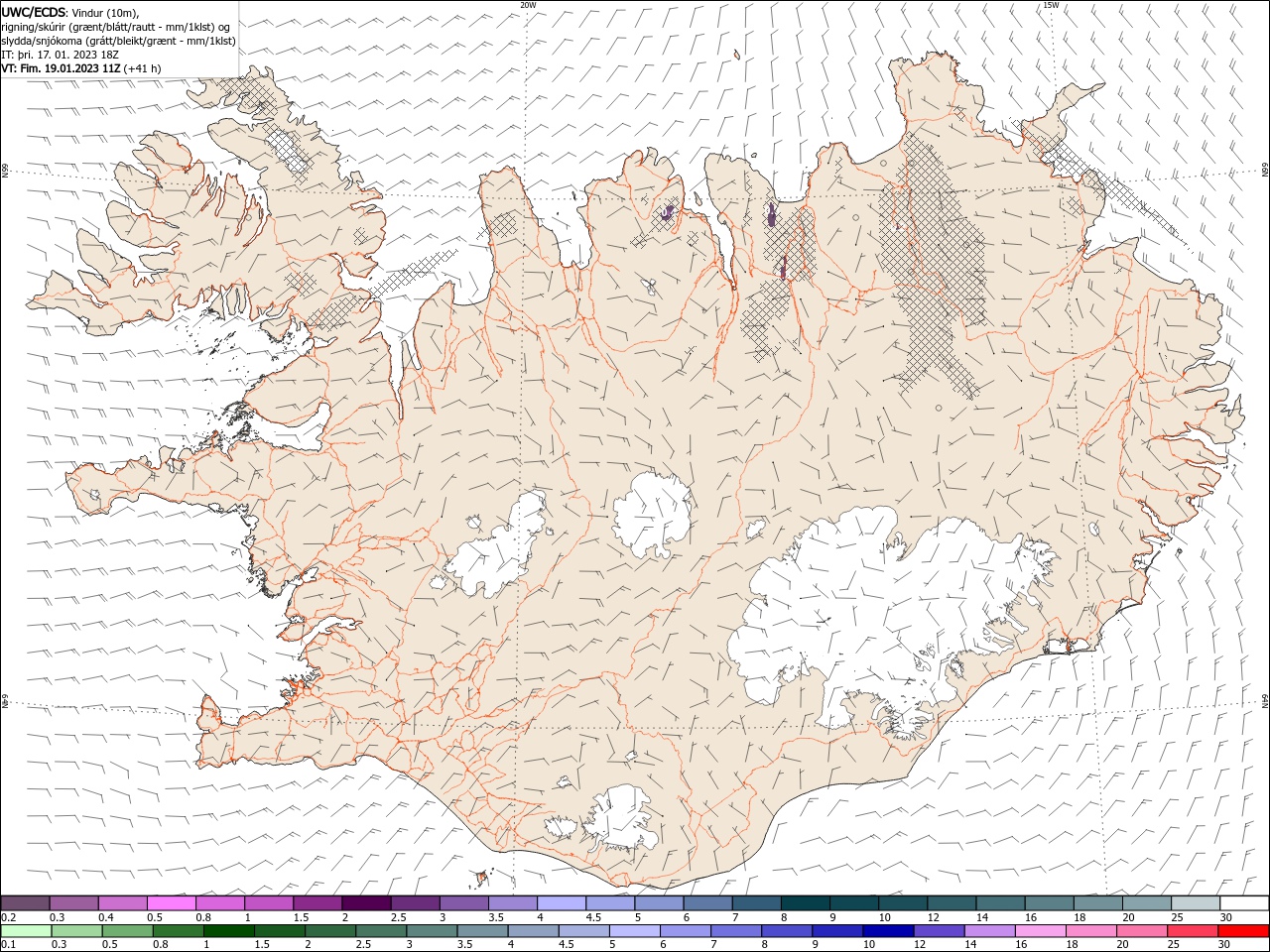Select the dark purple swatch labeled 2 in the upper legend row
Image resolution: width=1270 pixels, height=952 pixels.
[366, 903]
